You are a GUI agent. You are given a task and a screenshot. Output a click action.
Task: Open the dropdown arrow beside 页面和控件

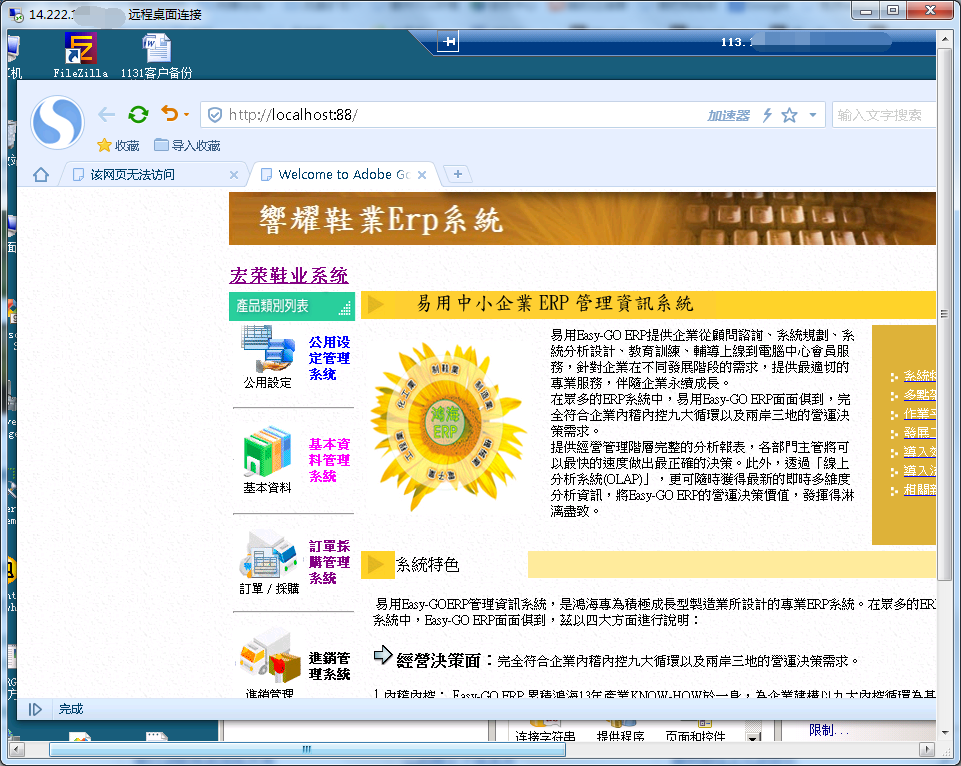click(753, 737)
